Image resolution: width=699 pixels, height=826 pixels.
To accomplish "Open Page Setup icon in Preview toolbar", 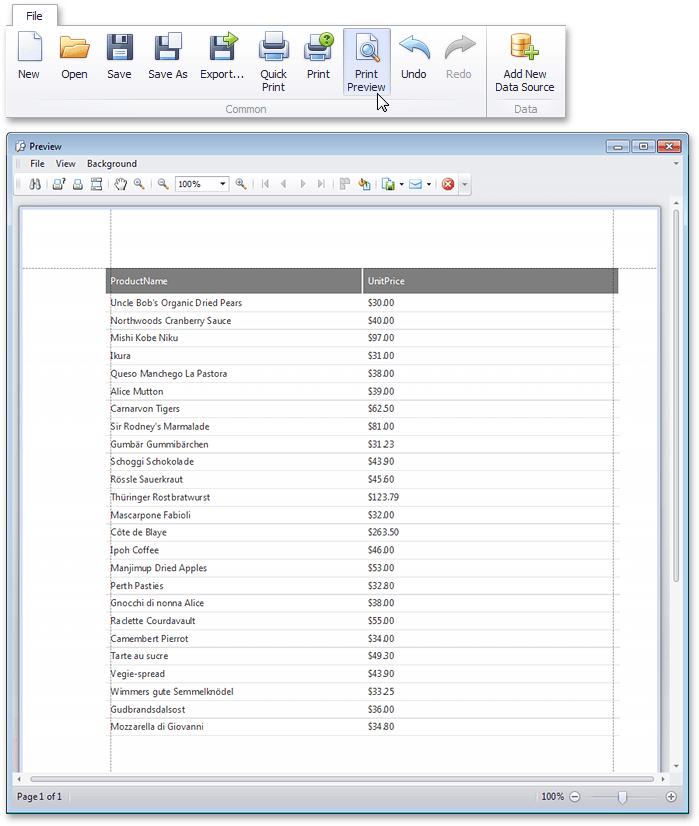I will pyautogui.click(x=96, y=184).
